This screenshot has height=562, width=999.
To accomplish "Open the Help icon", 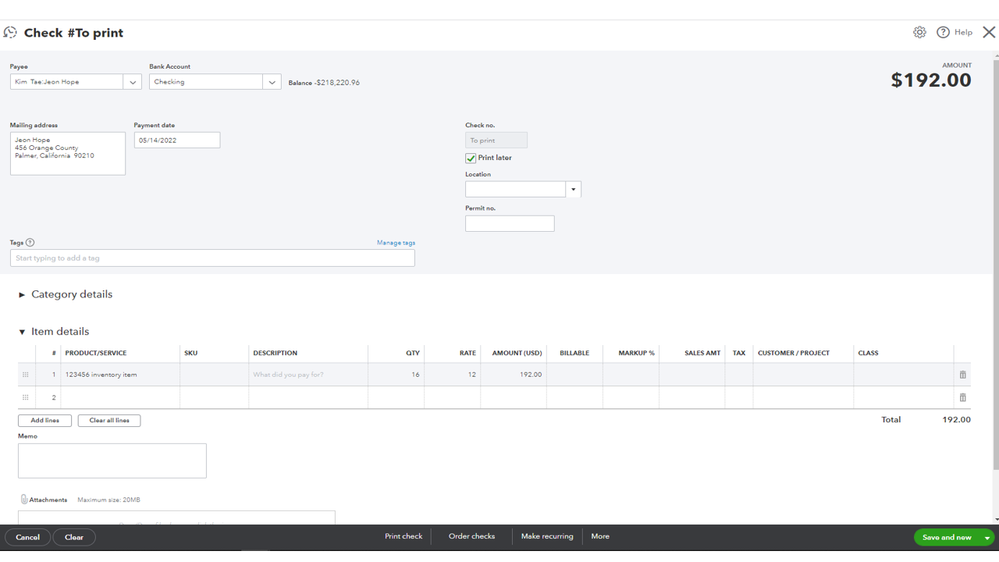I will point(943,32).
